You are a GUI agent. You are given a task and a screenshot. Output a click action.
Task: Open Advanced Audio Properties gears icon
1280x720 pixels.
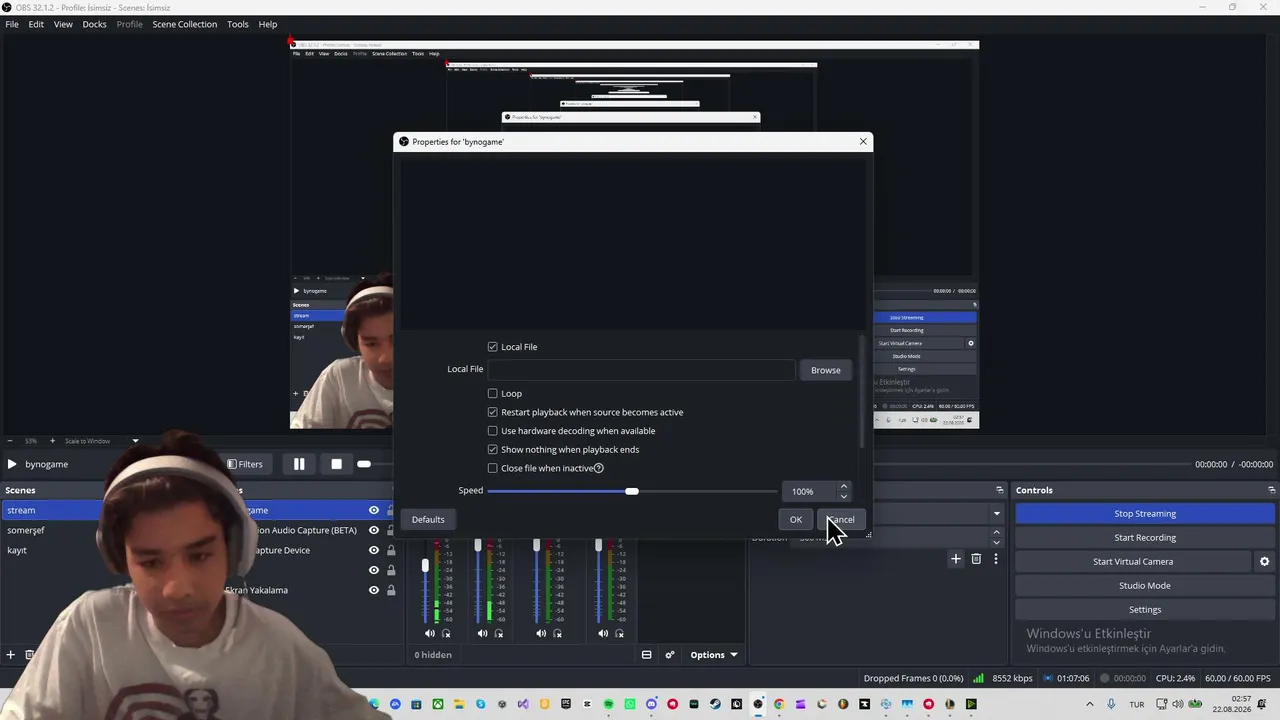(670, 655)
